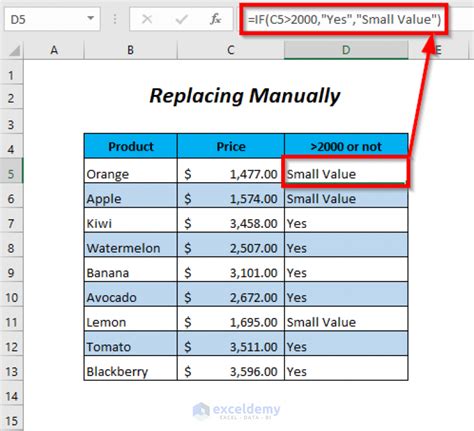Select row 13 header

tap(11, 369)
